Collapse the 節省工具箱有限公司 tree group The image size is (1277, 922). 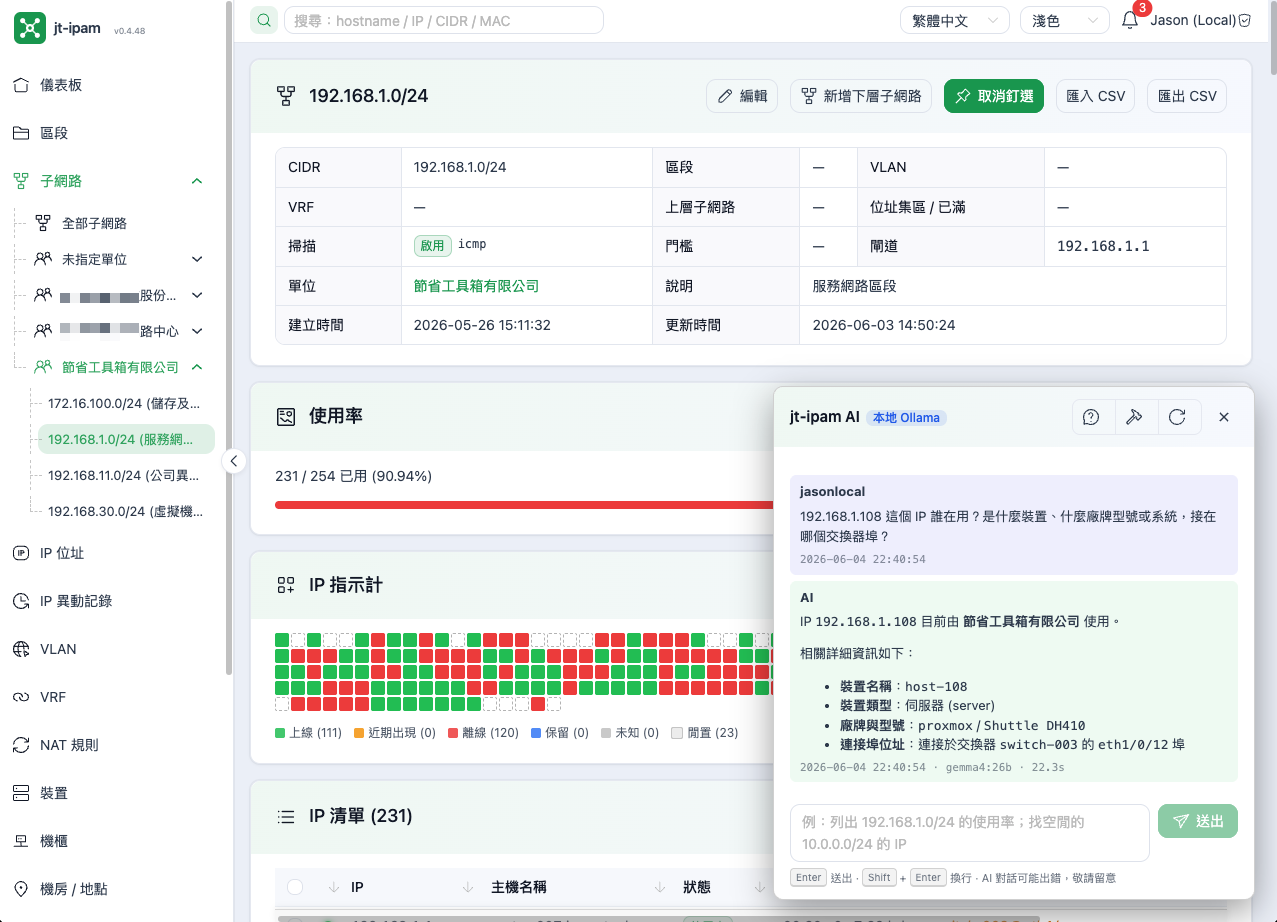(197, 367)
